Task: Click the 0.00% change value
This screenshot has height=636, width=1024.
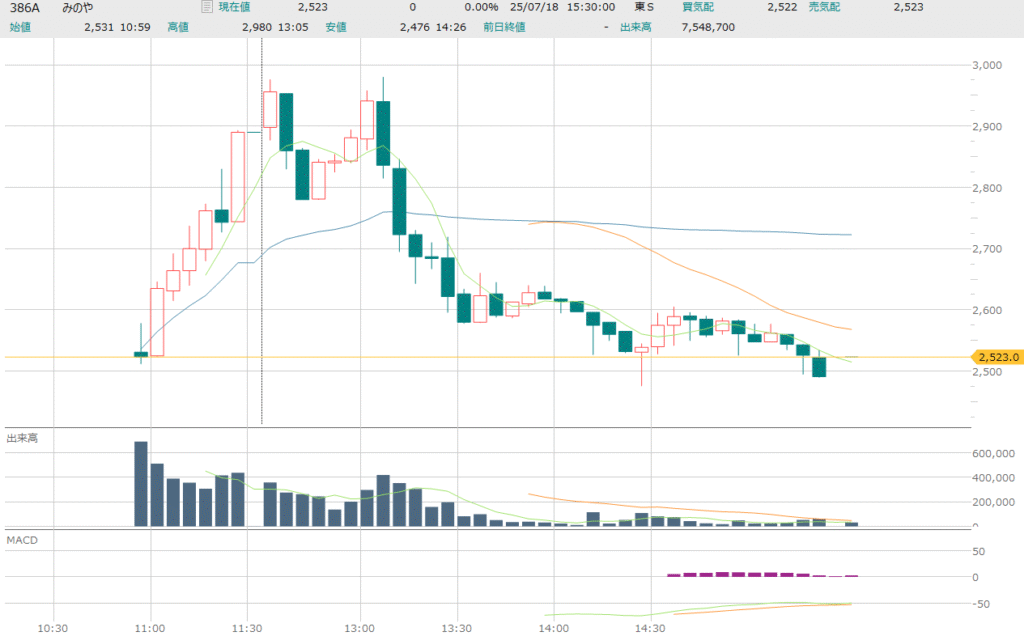Action: (481, 7)
